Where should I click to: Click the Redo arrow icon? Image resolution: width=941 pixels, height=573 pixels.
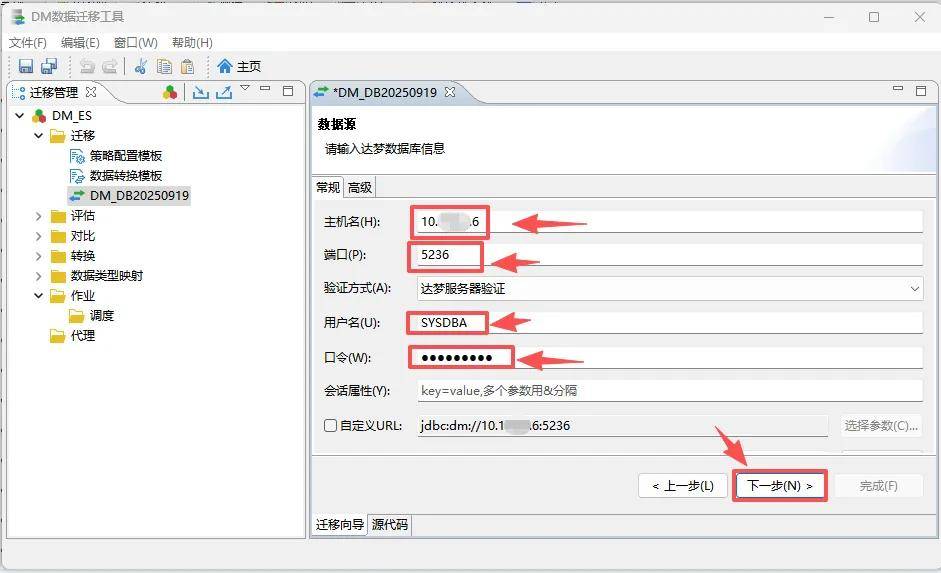[110, 67]
